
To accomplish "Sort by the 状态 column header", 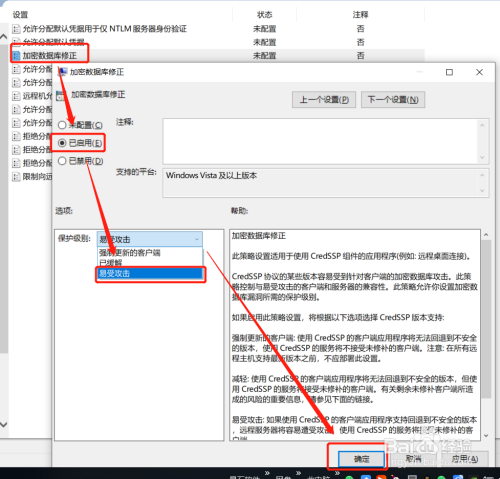I will click(264, 15).
